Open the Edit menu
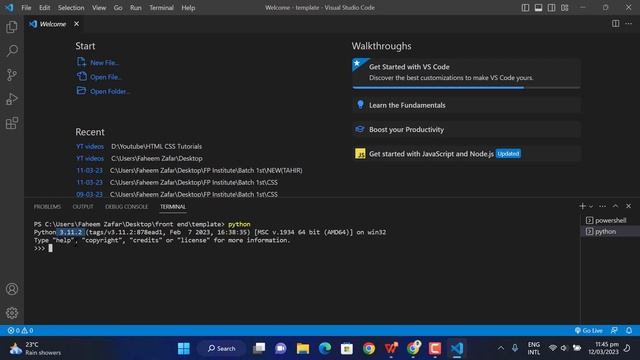The width and height of the screenshot is (640, 360). click(44, 8)
